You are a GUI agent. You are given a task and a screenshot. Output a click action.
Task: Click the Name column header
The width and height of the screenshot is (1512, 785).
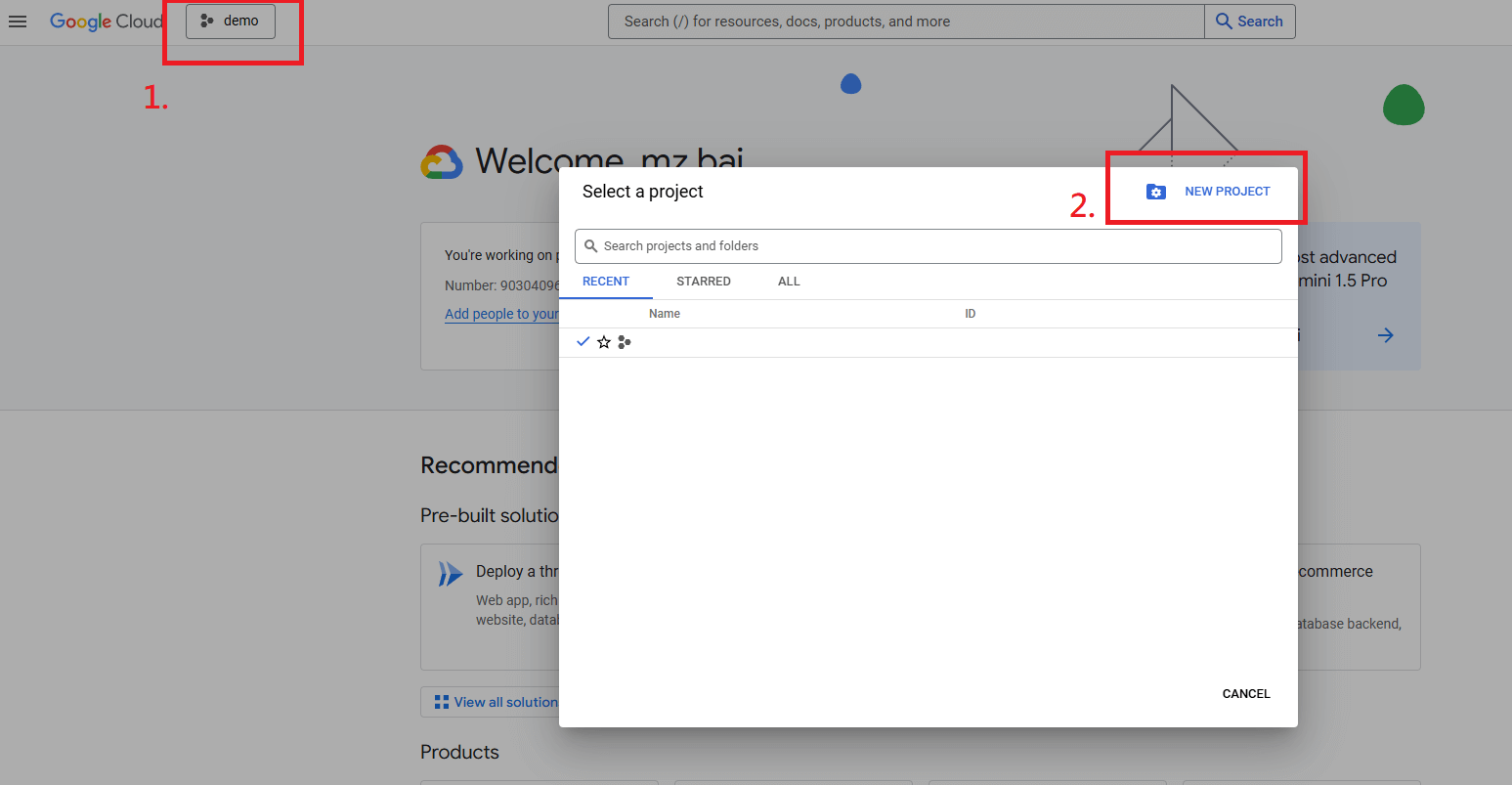pyautogui.click(x=665, y=314)
